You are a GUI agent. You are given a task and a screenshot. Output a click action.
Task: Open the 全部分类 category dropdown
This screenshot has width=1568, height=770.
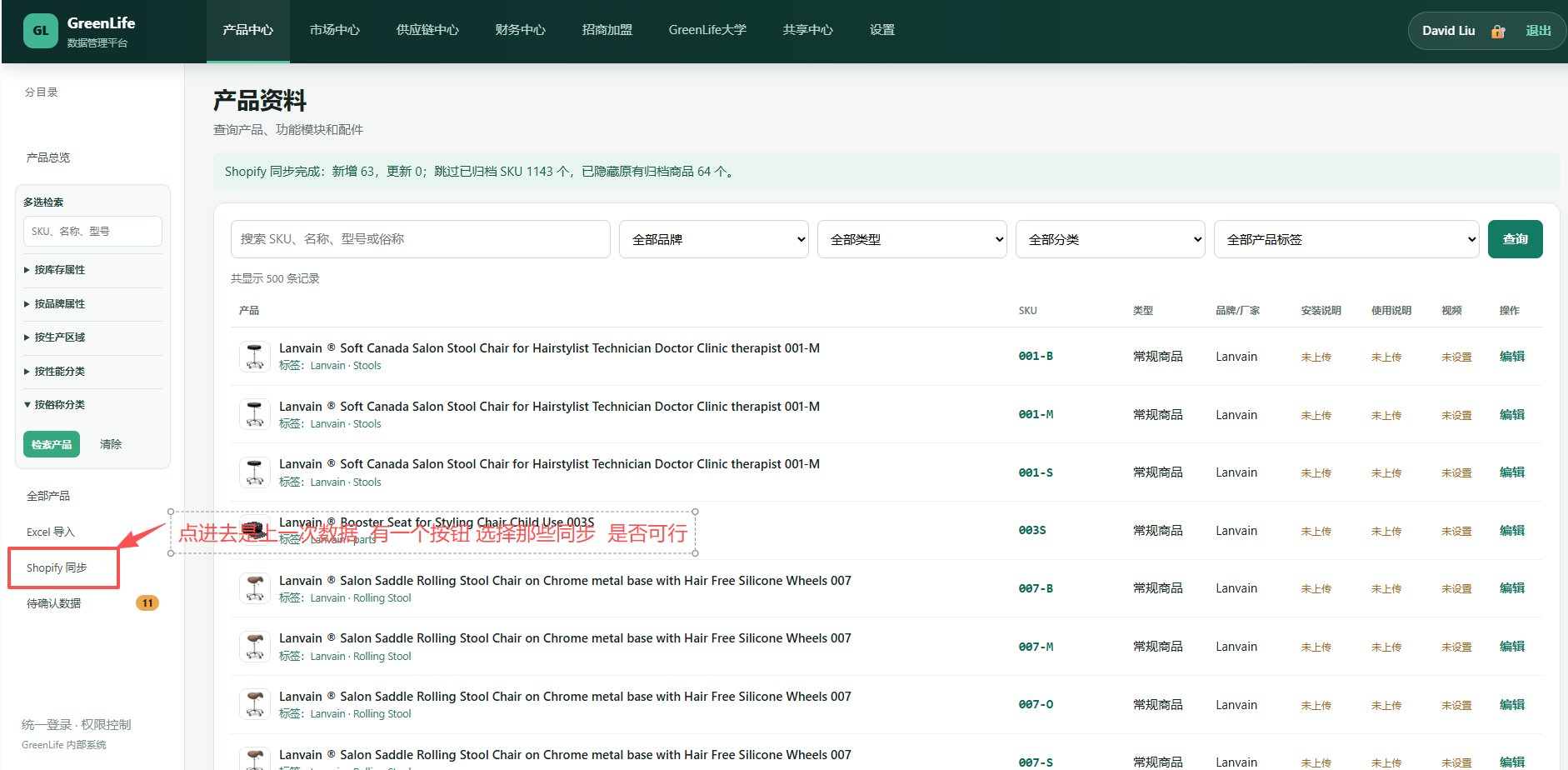[x=1111, y=239]
